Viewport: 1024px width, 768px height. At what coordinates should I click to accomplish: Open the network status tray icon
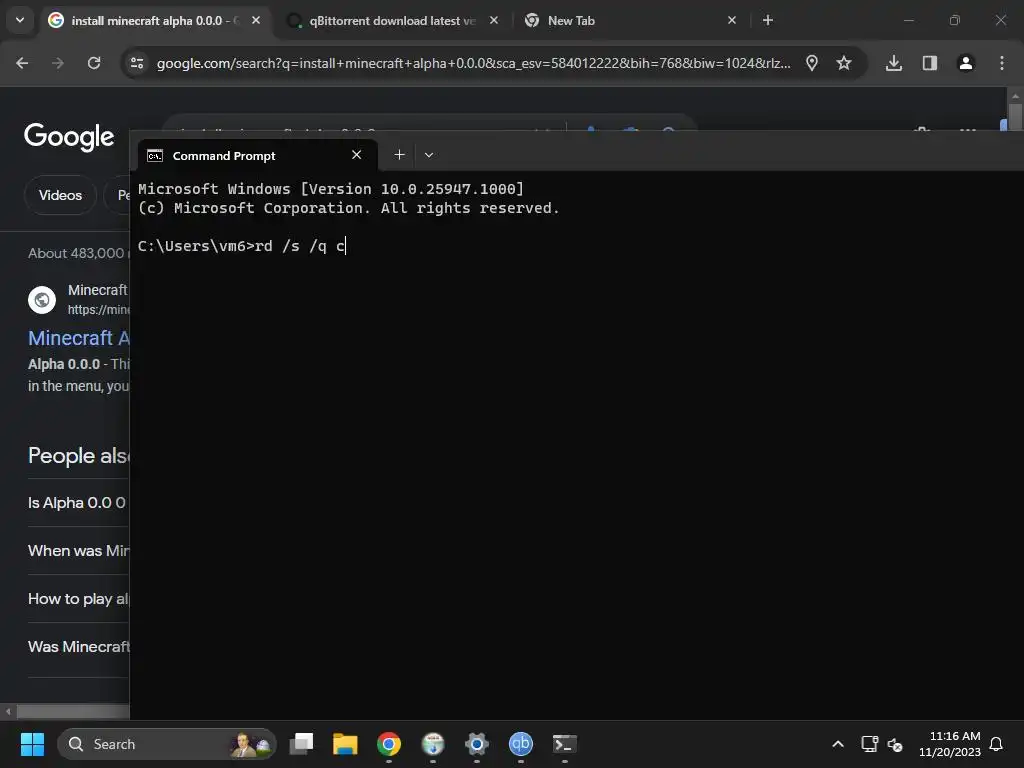(869, 744)
